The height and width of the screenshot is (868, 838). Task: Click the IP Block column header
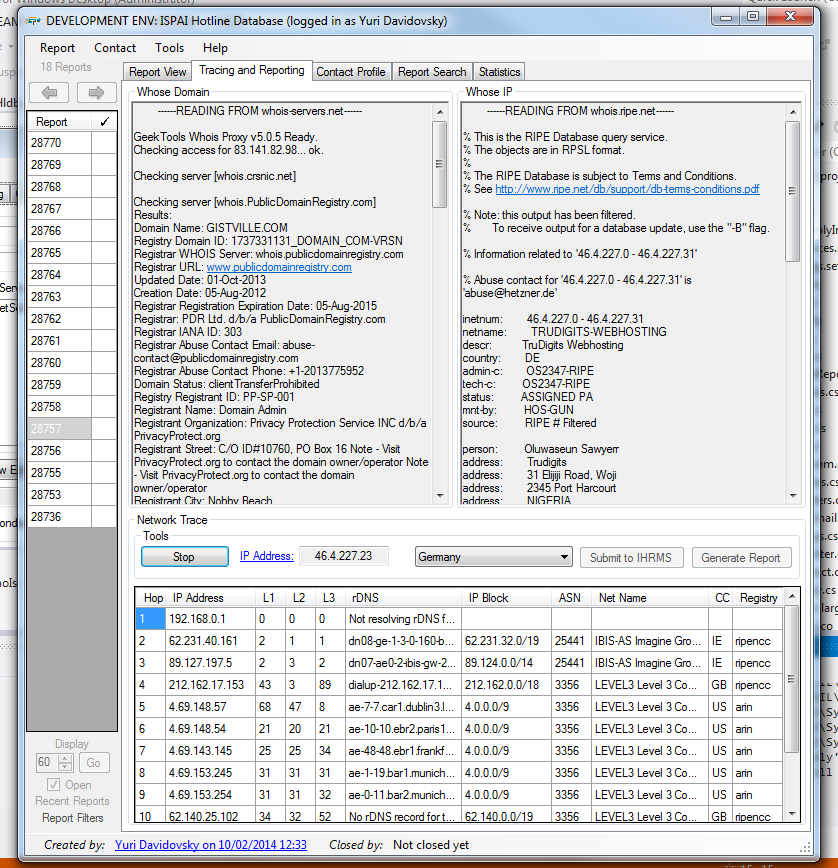(x=506, y=598)
